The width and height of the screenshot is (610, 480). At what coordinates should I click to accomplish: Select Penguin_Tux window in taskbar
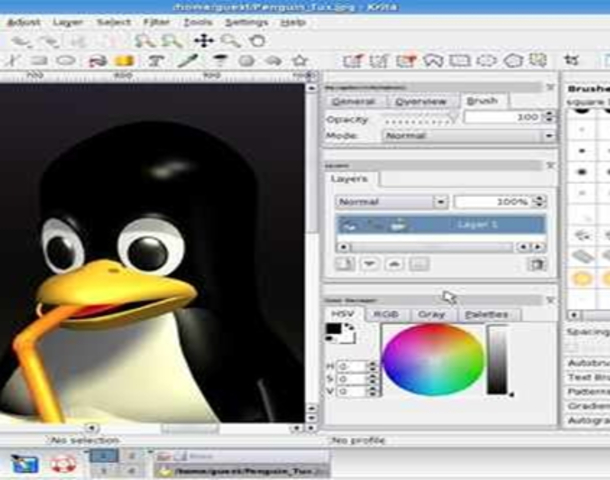point(242,471)
